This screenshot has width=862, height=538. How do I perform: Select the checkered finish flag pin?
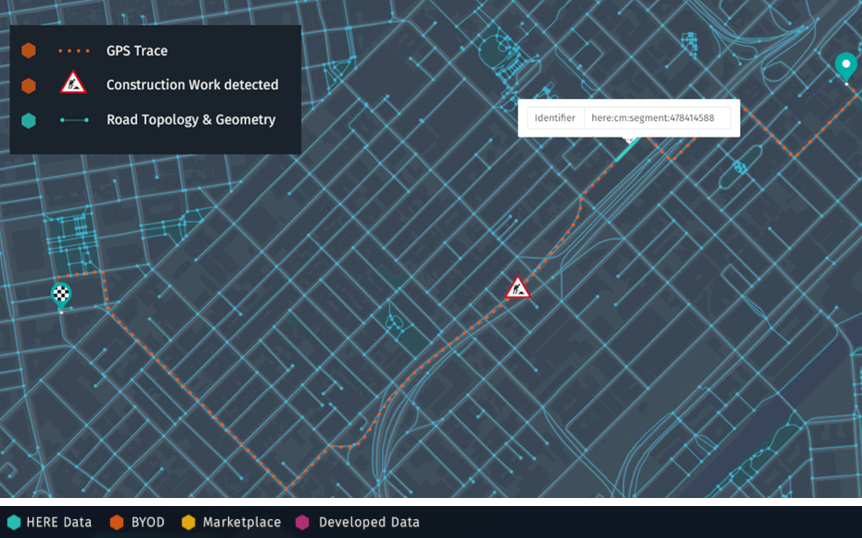pyautogui.click(x=61, y=296)
